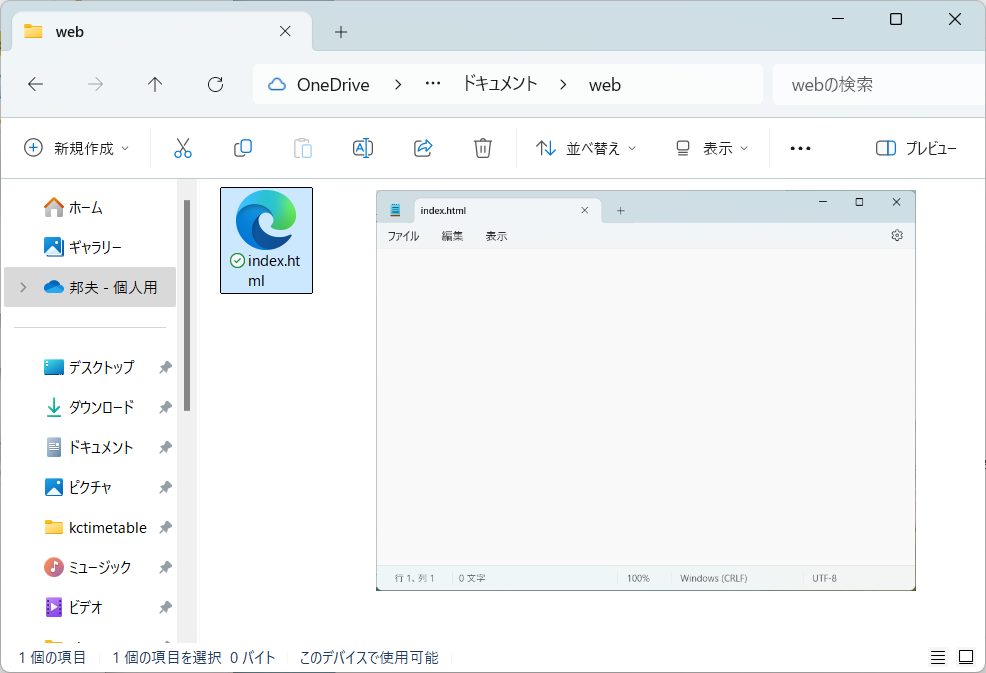
Task: Delete index.html with the trash icon
Action: pyautogui.click(x=483, y=147)
